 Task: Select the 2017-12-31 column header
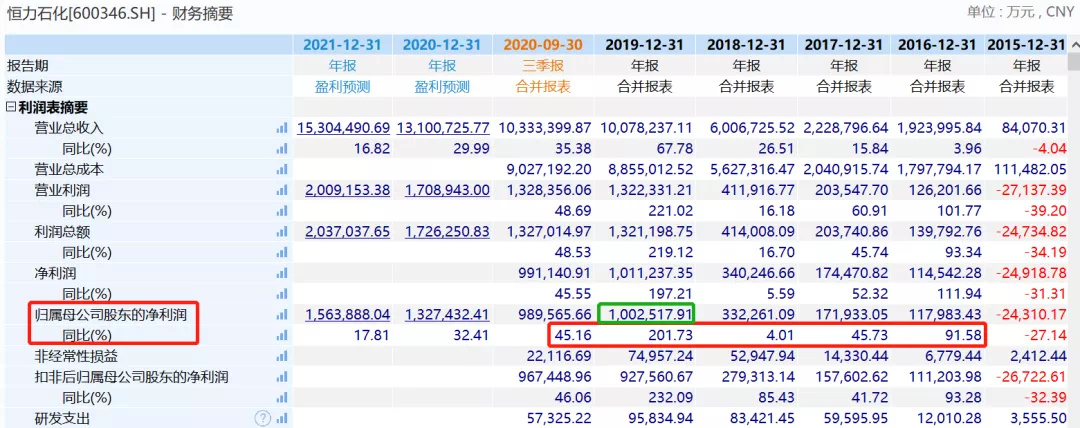[843, 45]
